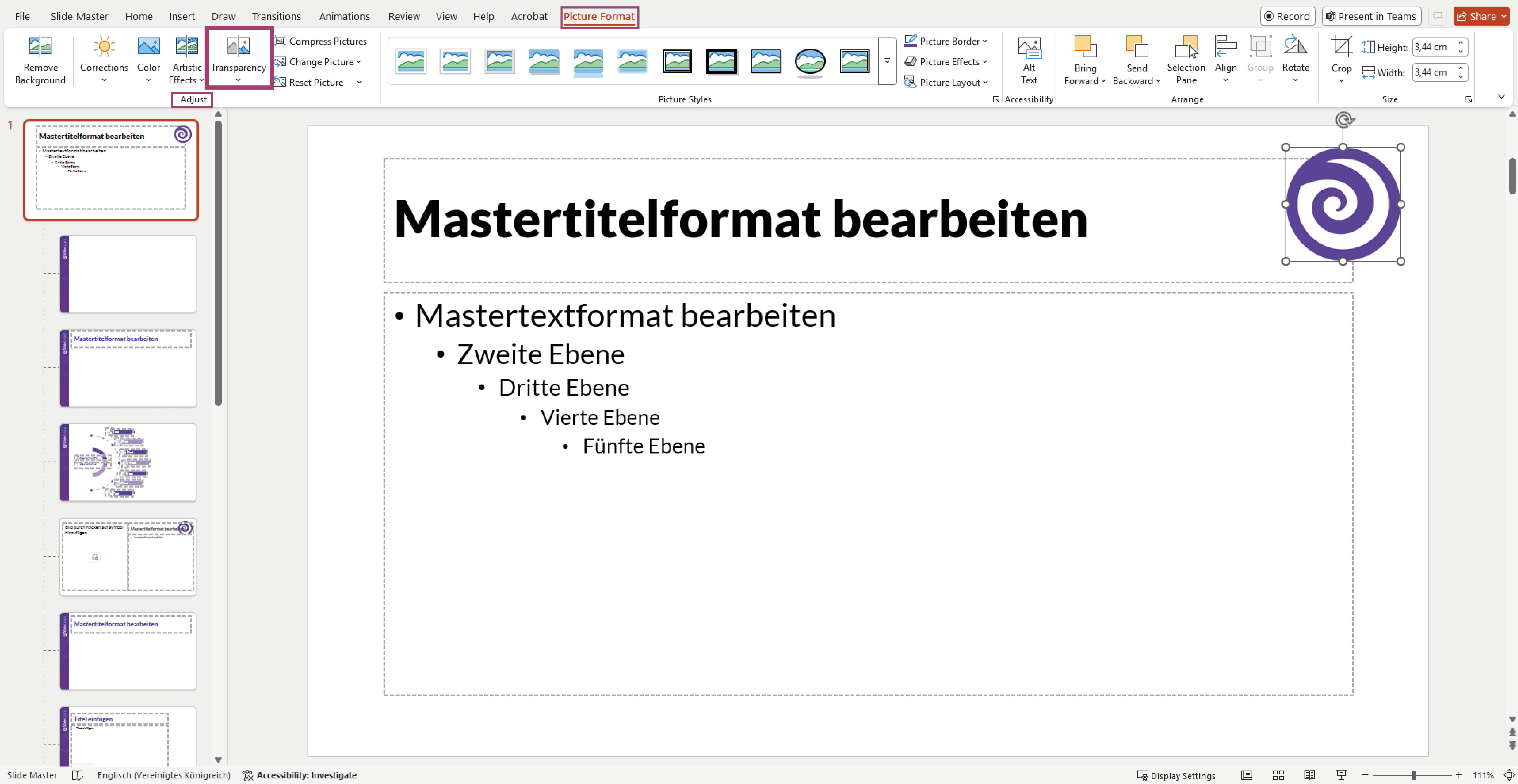Collapse the ribbon with the chevron

(x=1502, y=96)
